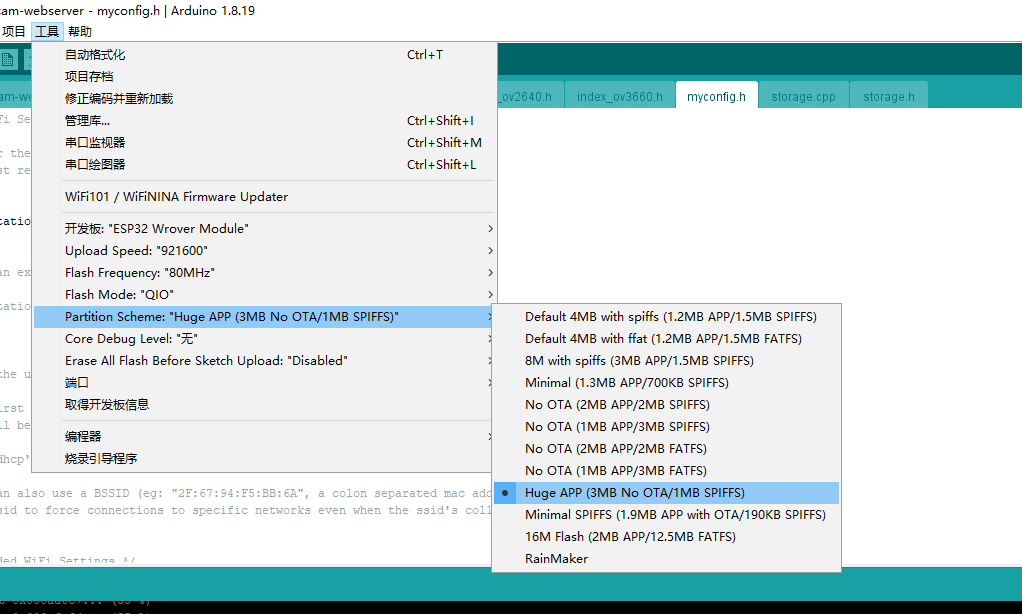
Task: Open the Flash Mode QIO submenu
Action: tap(264, 295)
